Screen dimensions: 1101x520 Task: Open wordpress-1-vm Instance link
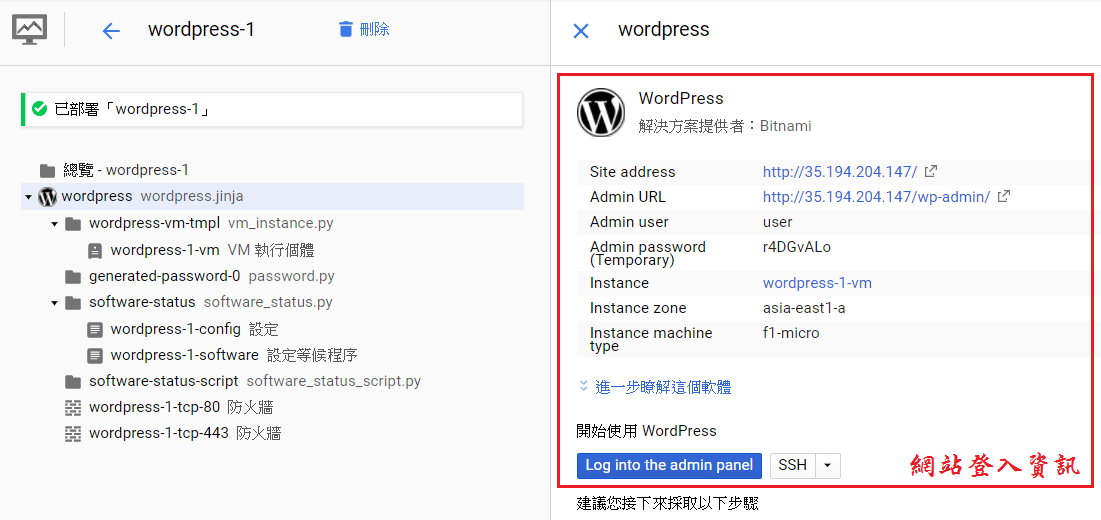(817, 283)
